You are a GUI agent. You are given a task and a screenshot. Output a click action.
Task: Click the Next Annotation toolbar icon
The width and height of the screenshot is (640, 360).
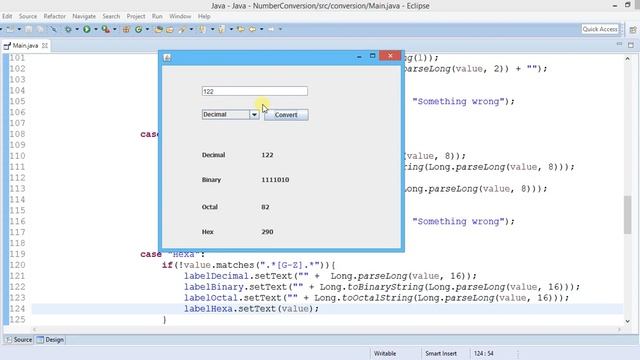pos(202,29)
